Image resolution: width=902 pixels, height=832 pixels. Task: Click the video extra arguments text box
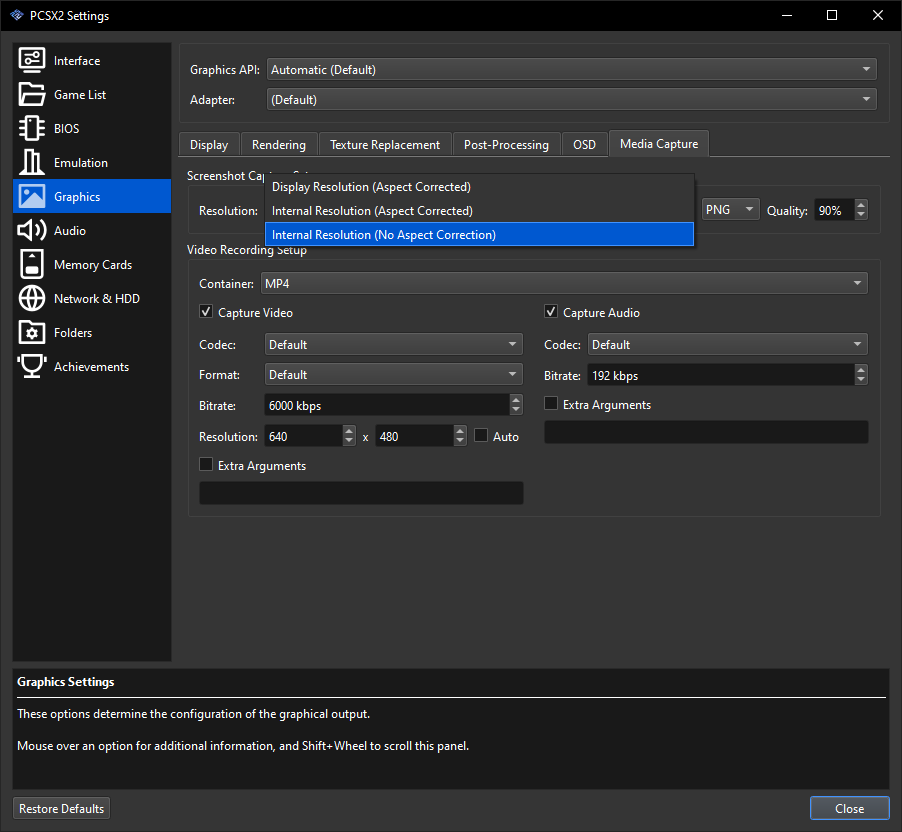click(x=361, y=493)
